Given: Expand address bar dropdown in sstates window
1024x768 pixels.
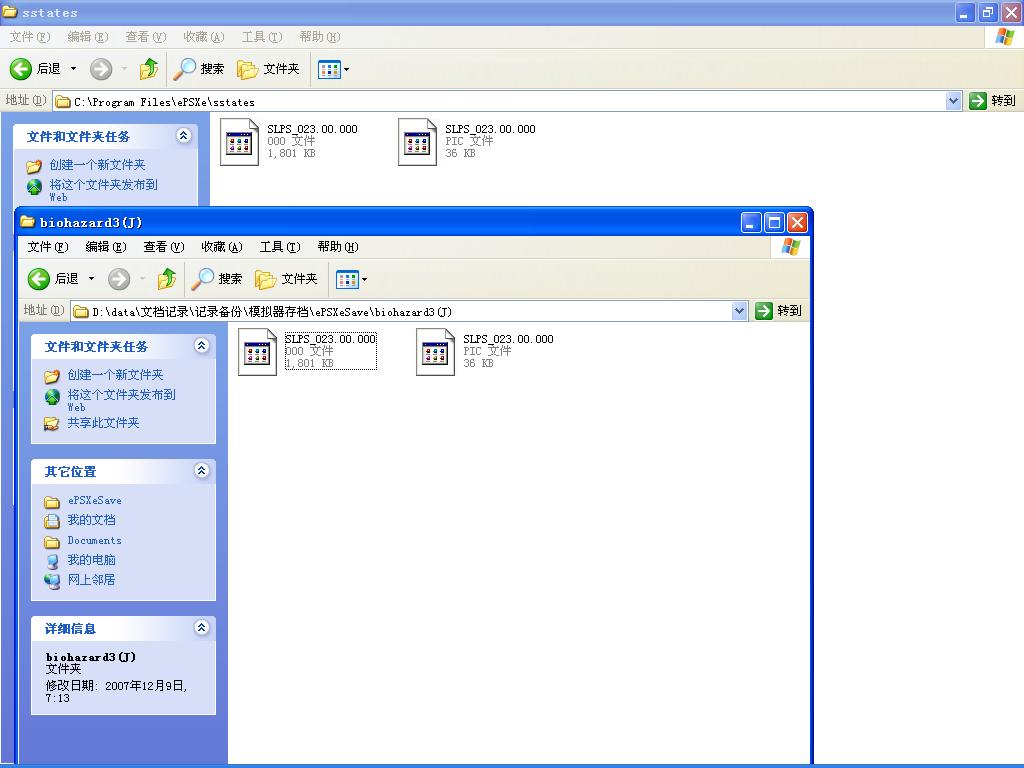Looking at the screenshot, I should pyautogui.click(x=953, y=101).
